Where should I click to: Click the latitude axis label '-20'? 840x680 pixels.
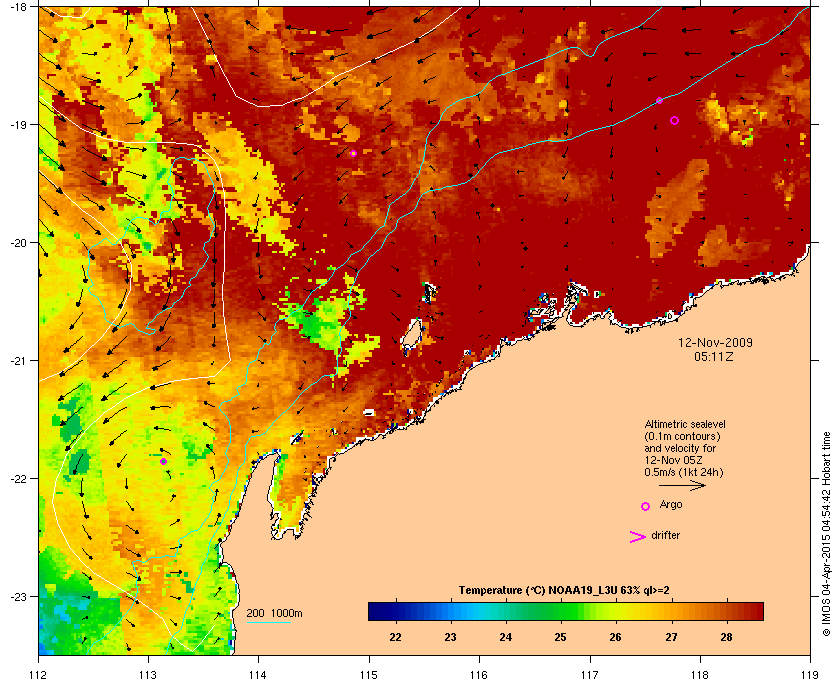tap(19, 243)
